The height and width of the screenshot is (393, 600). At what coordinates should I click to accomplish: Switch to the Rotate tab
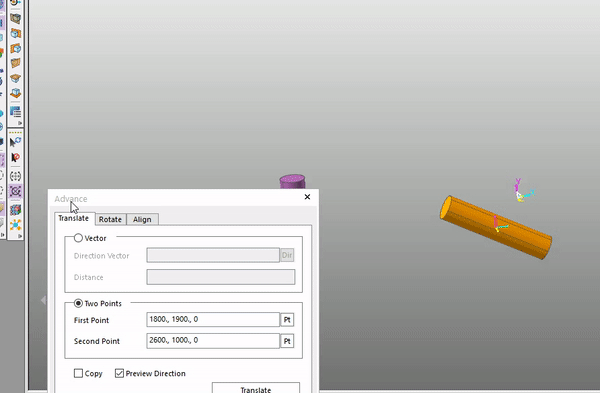[x=110, y=219]
